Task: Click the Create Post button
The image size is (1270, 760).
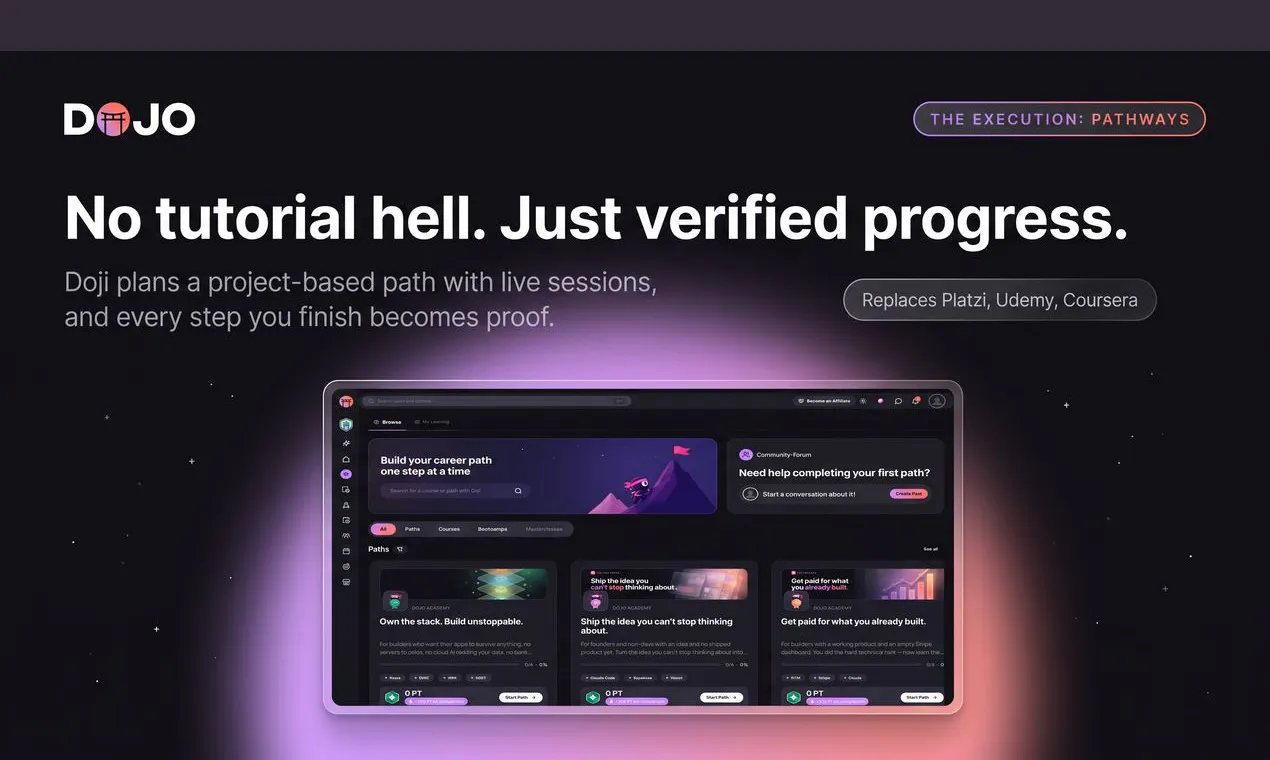Action: (909, 494)
